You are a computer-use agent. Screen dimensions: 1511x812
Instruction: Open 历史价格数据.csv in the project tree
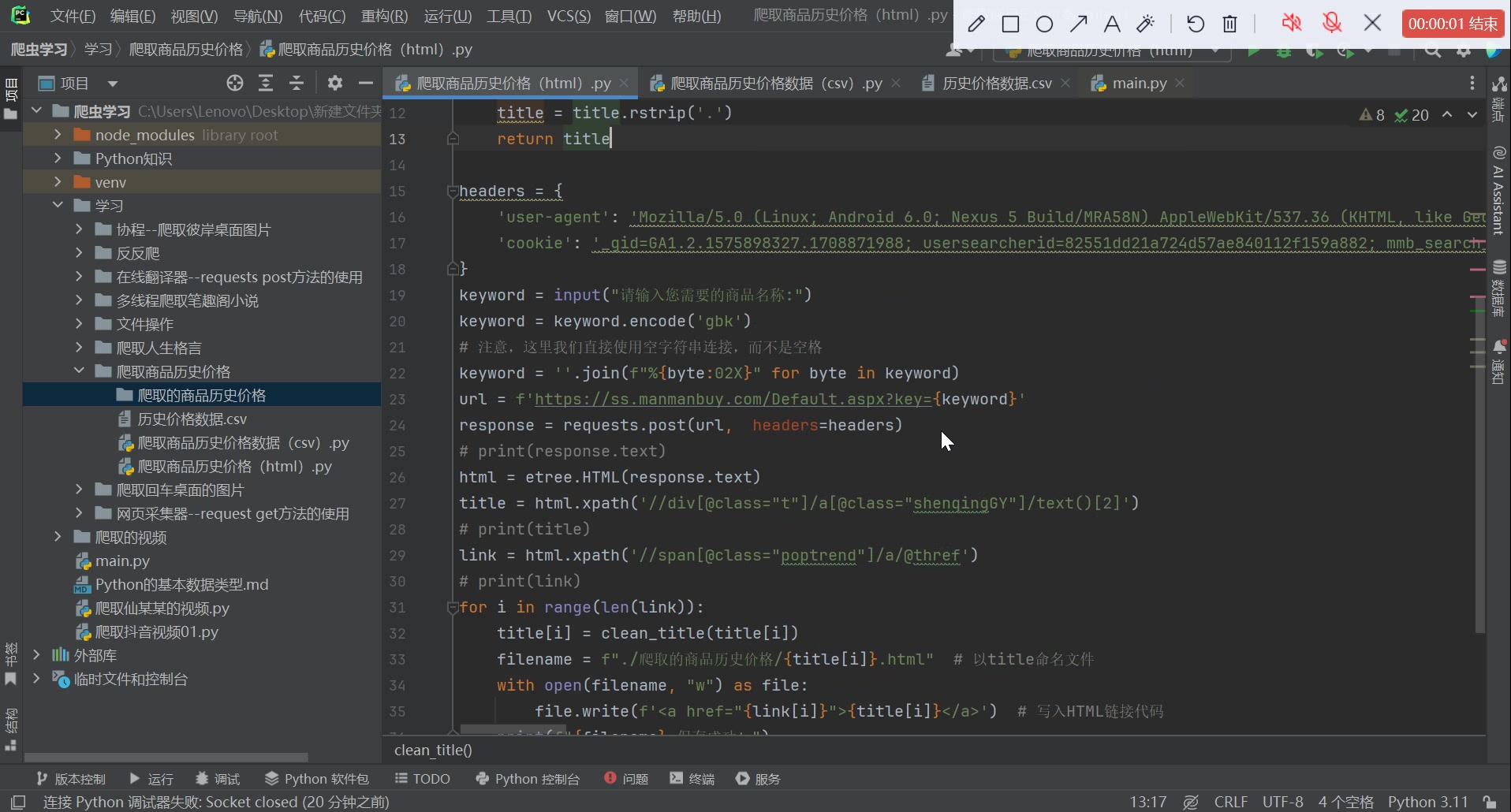point(192,419)
